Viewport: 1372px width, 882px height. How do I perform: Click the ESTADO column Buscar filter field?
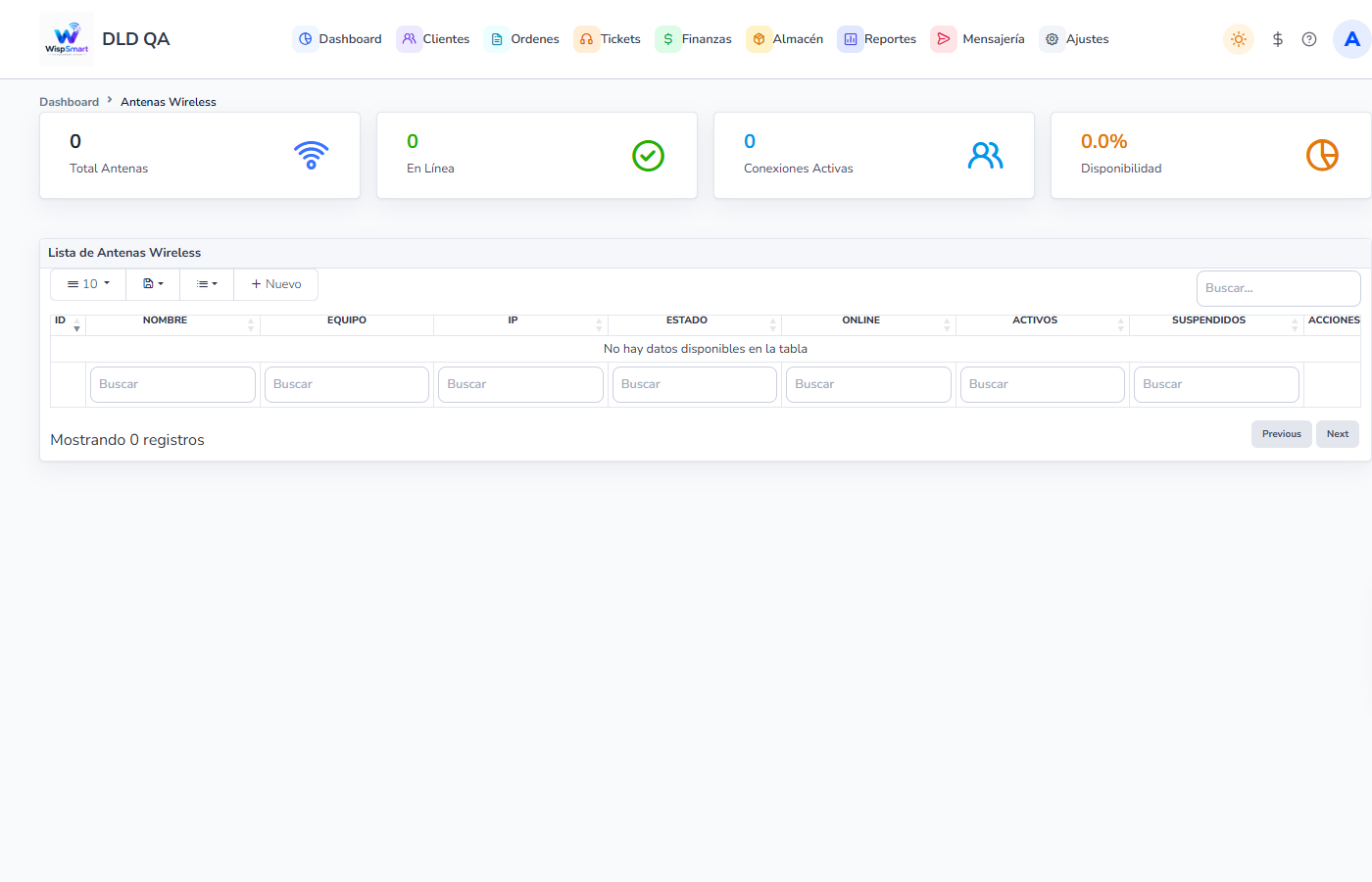695,384
